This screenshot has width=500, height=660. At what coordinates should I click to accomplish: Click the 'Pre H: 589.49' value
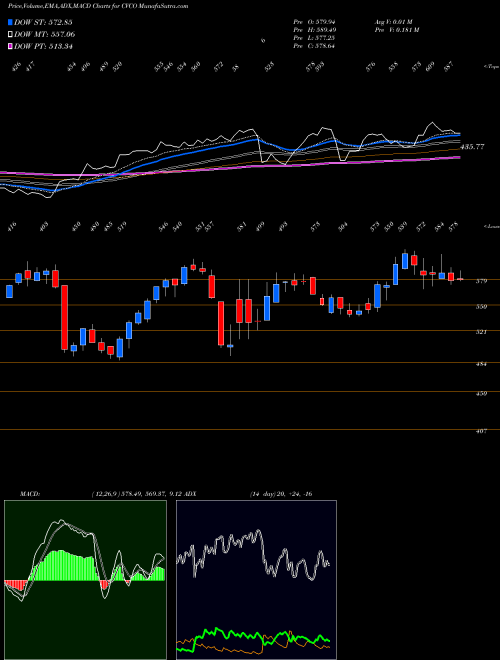pyautogui.click(x=314, y=30)
